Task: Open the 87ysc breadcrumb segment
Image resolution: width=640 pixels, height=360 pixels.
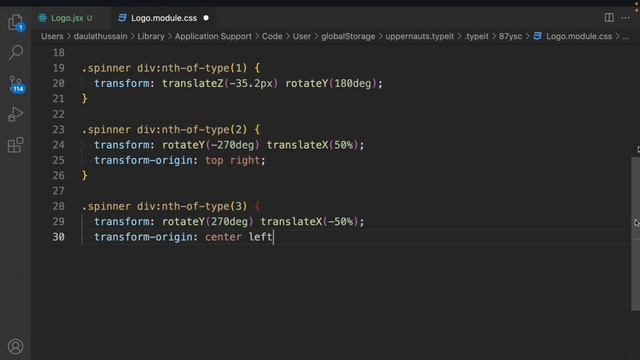Action: tap(510, 36)
